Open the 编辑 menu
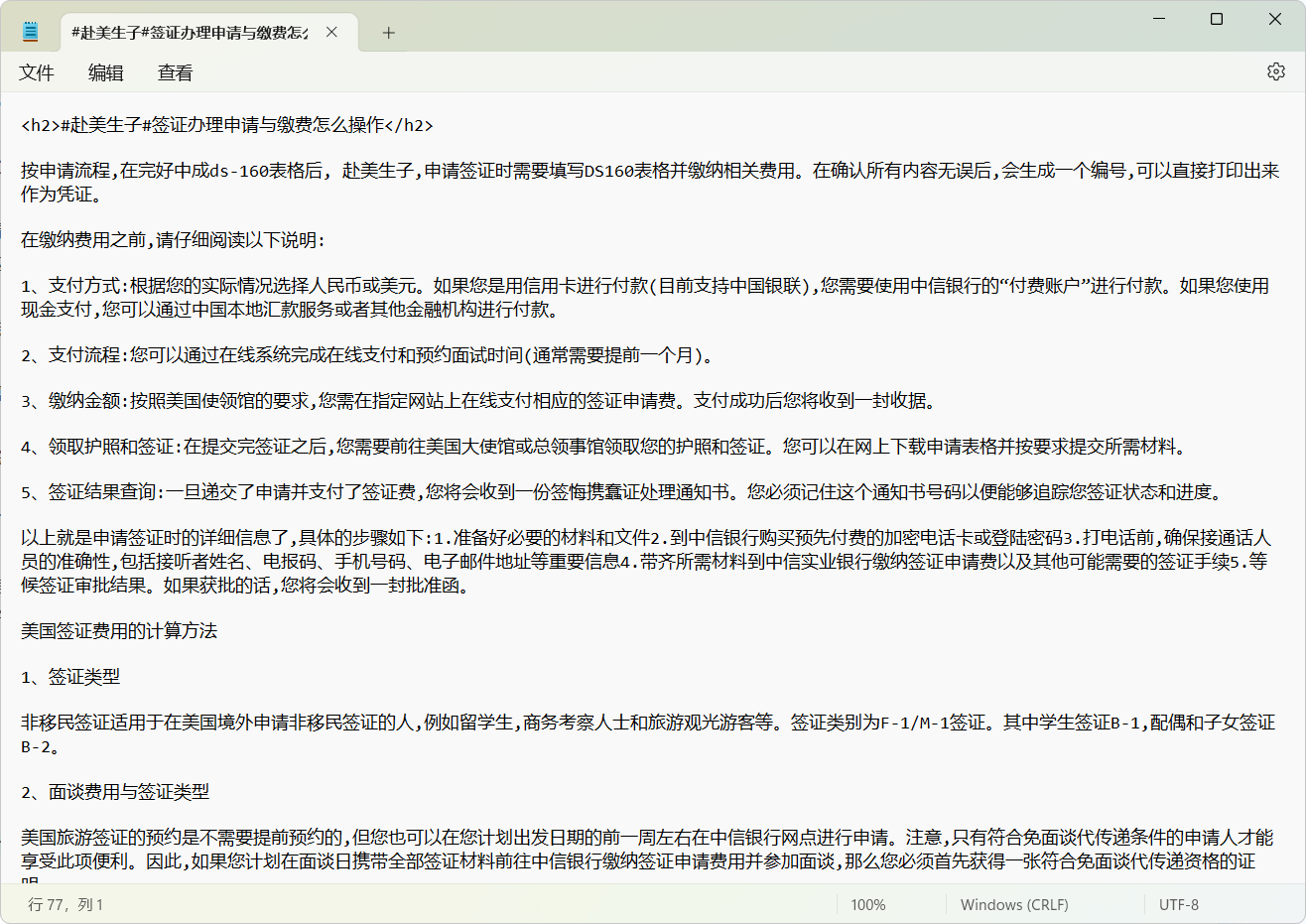Viewport: 1306px width, 924px height. point(106,72)
